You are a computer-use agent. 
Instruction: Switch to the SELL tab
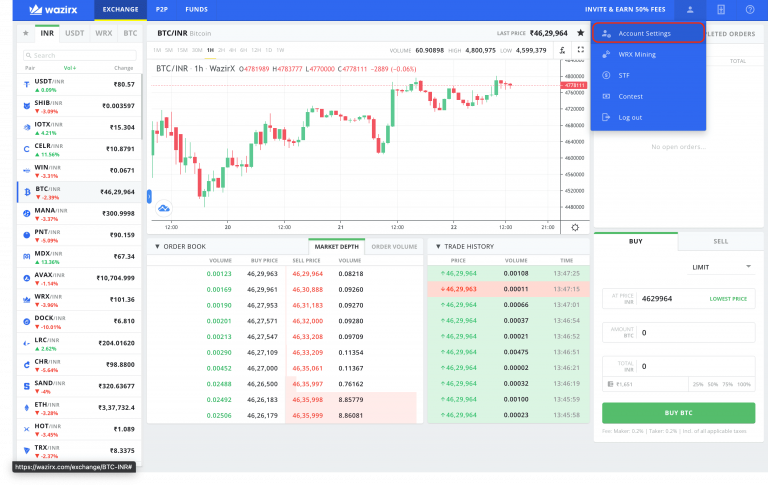720,241
